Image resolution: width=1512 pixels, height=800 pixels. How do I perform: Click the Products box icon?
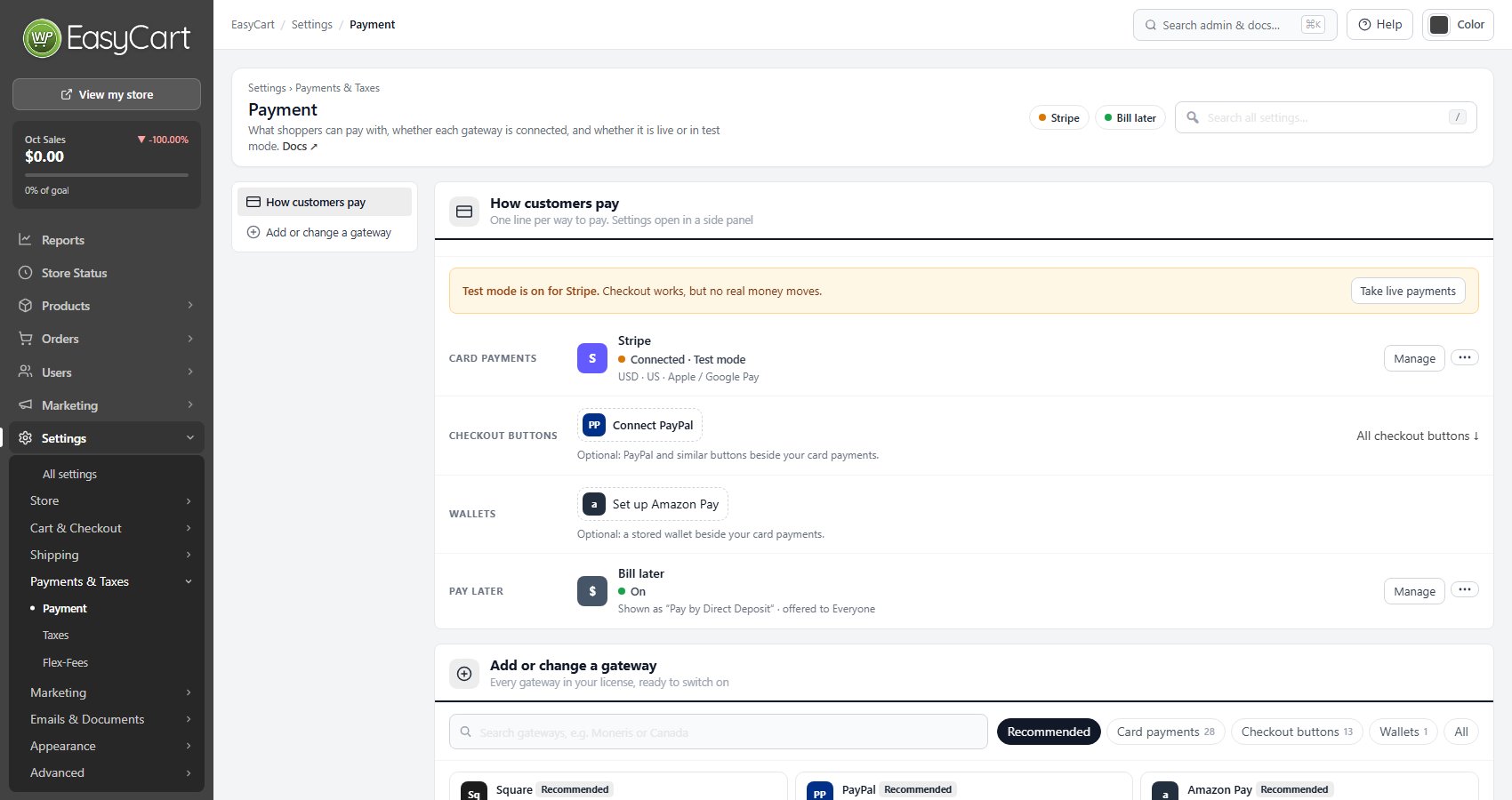tap(26, 305)
